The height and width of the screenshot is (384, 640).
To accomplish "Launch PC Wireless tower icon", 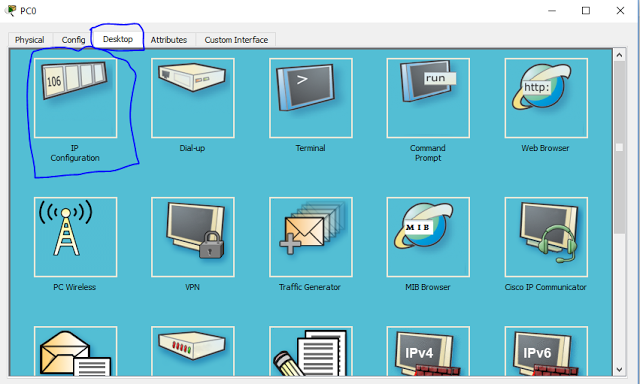I will pyautogui.click(x=76, y=237).
